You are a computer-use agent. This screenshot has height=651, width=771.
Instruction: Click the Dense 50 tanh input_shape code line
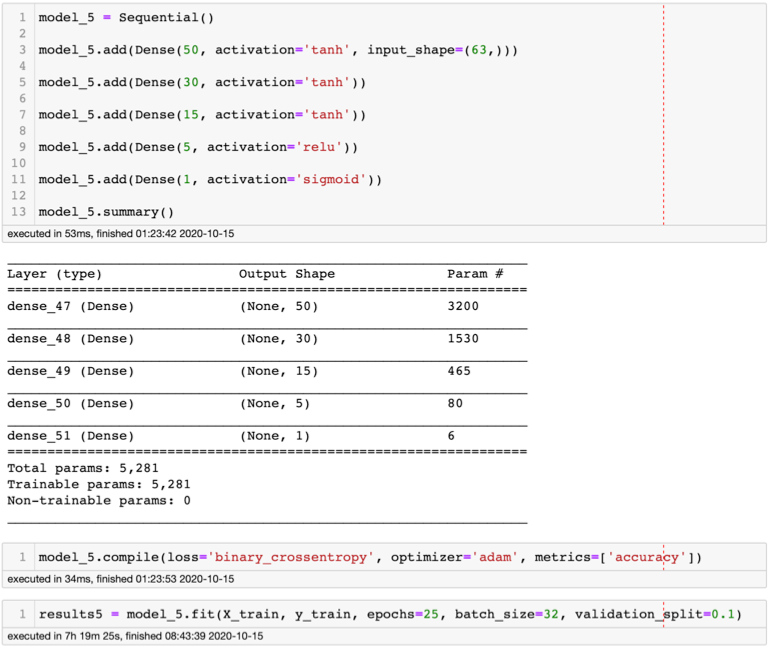(278, 50)
